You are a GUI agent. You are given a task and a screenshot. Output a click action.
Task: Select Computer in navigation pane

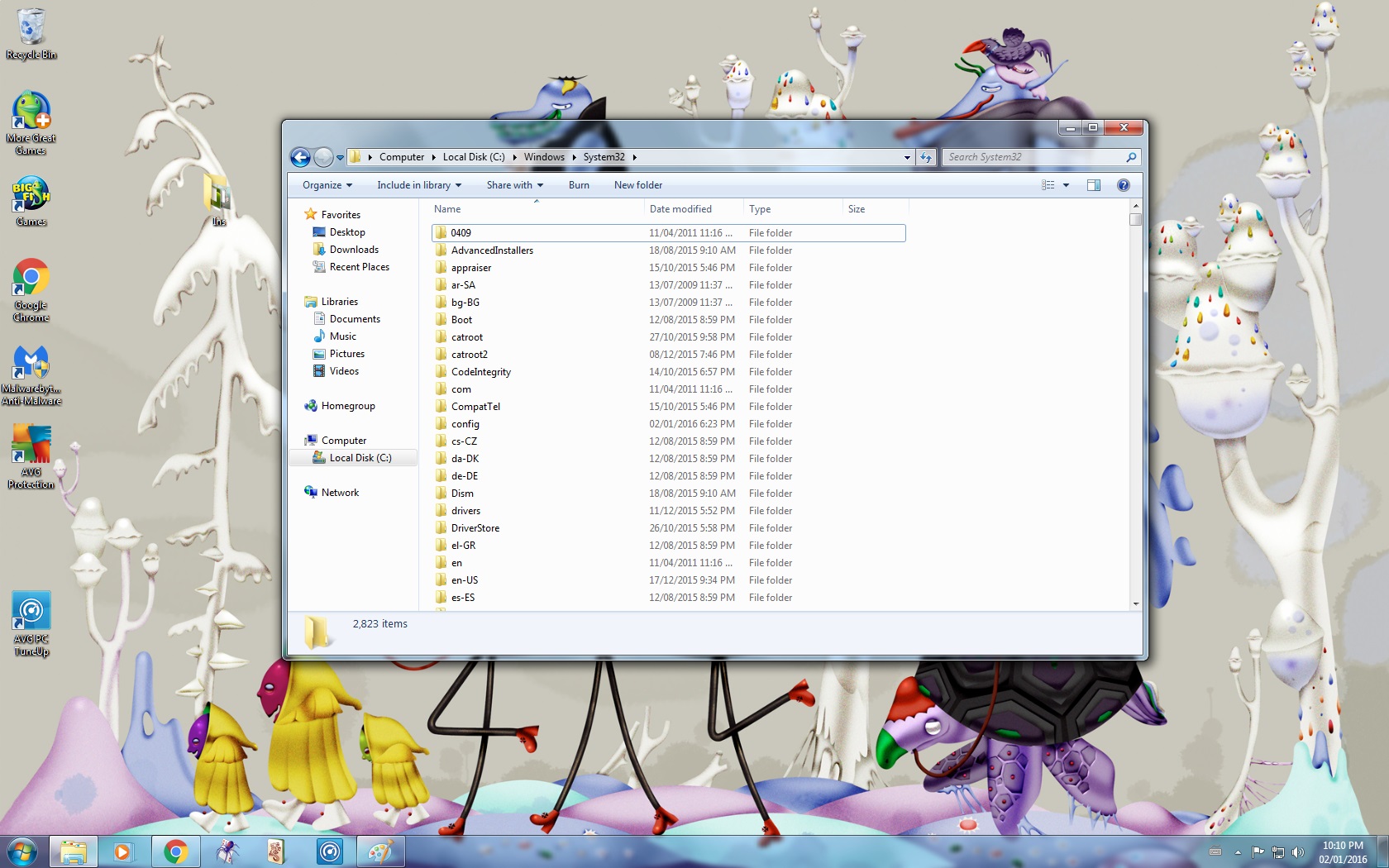344,441
